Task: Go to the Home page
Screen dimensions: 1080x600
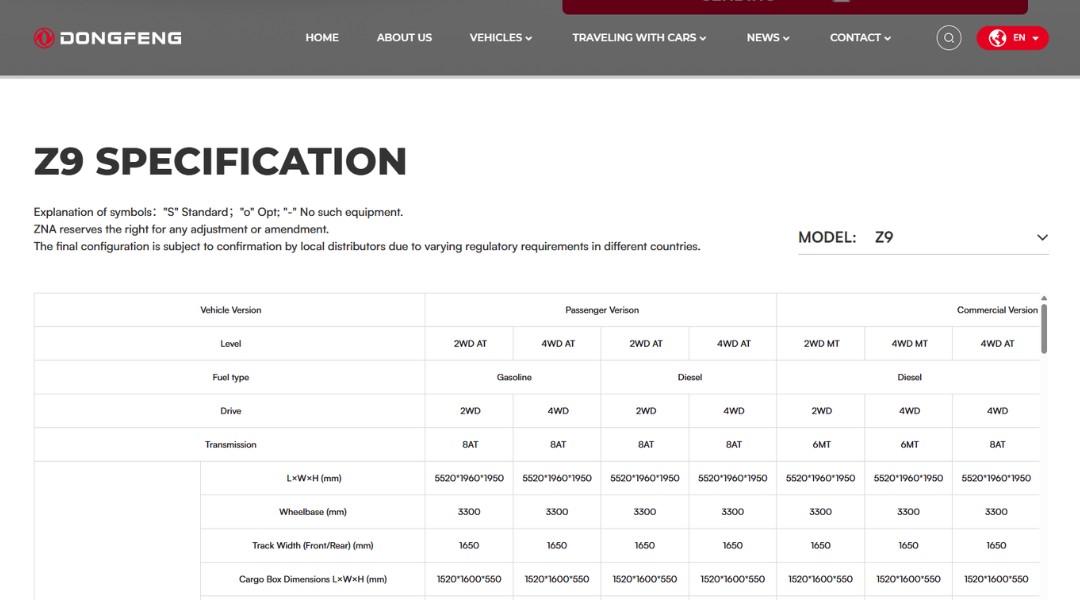Action: (322, 38)
